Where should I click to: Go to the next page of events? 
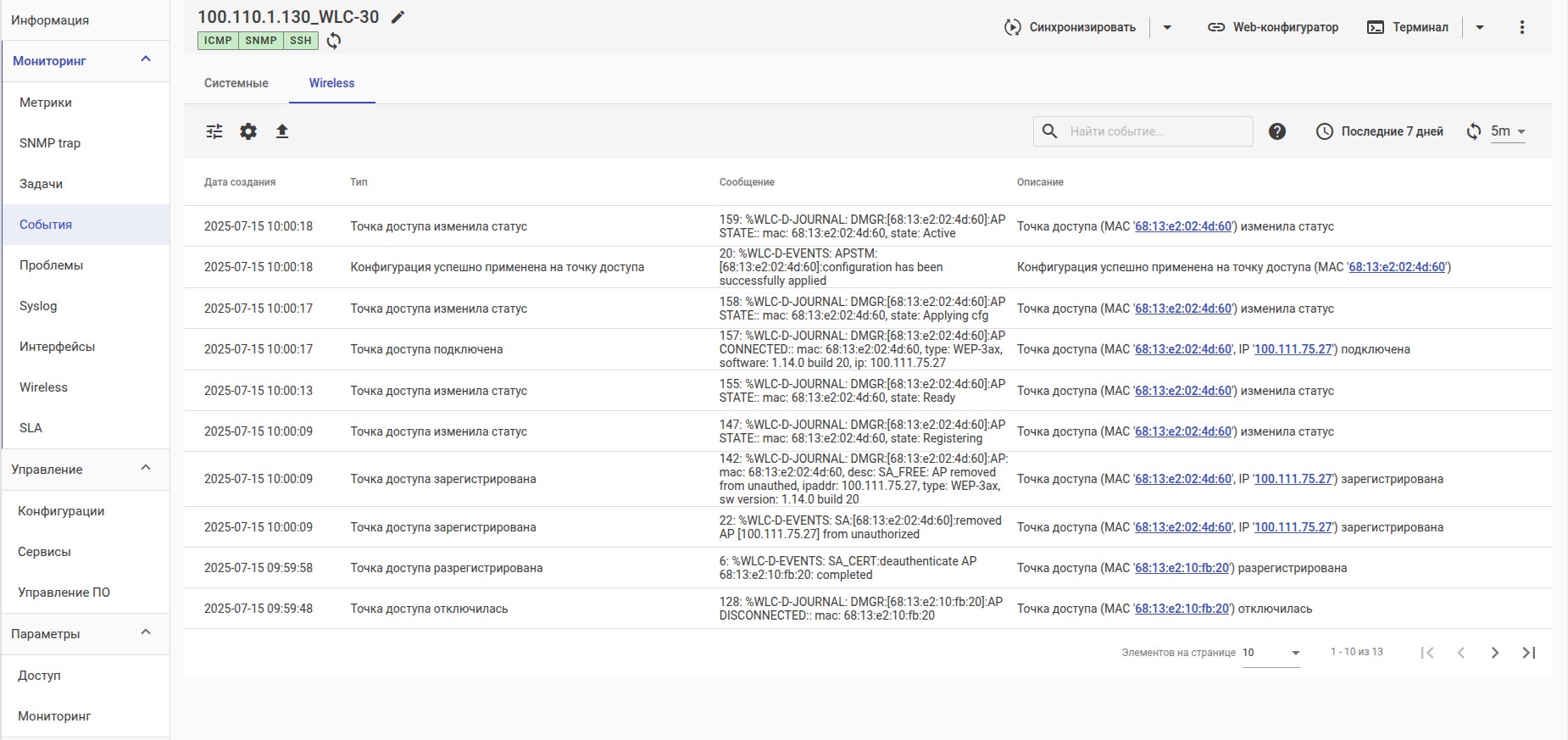[1495, 653]
